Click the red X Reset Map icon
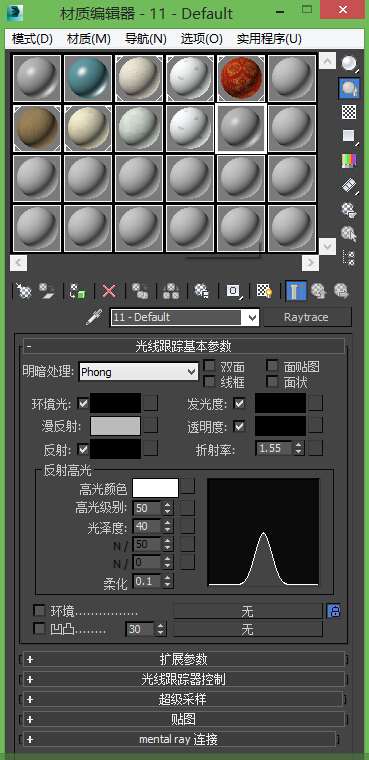The height and width of the screenshot is (760, 369). pyautogui.click(x=109, y=291)
